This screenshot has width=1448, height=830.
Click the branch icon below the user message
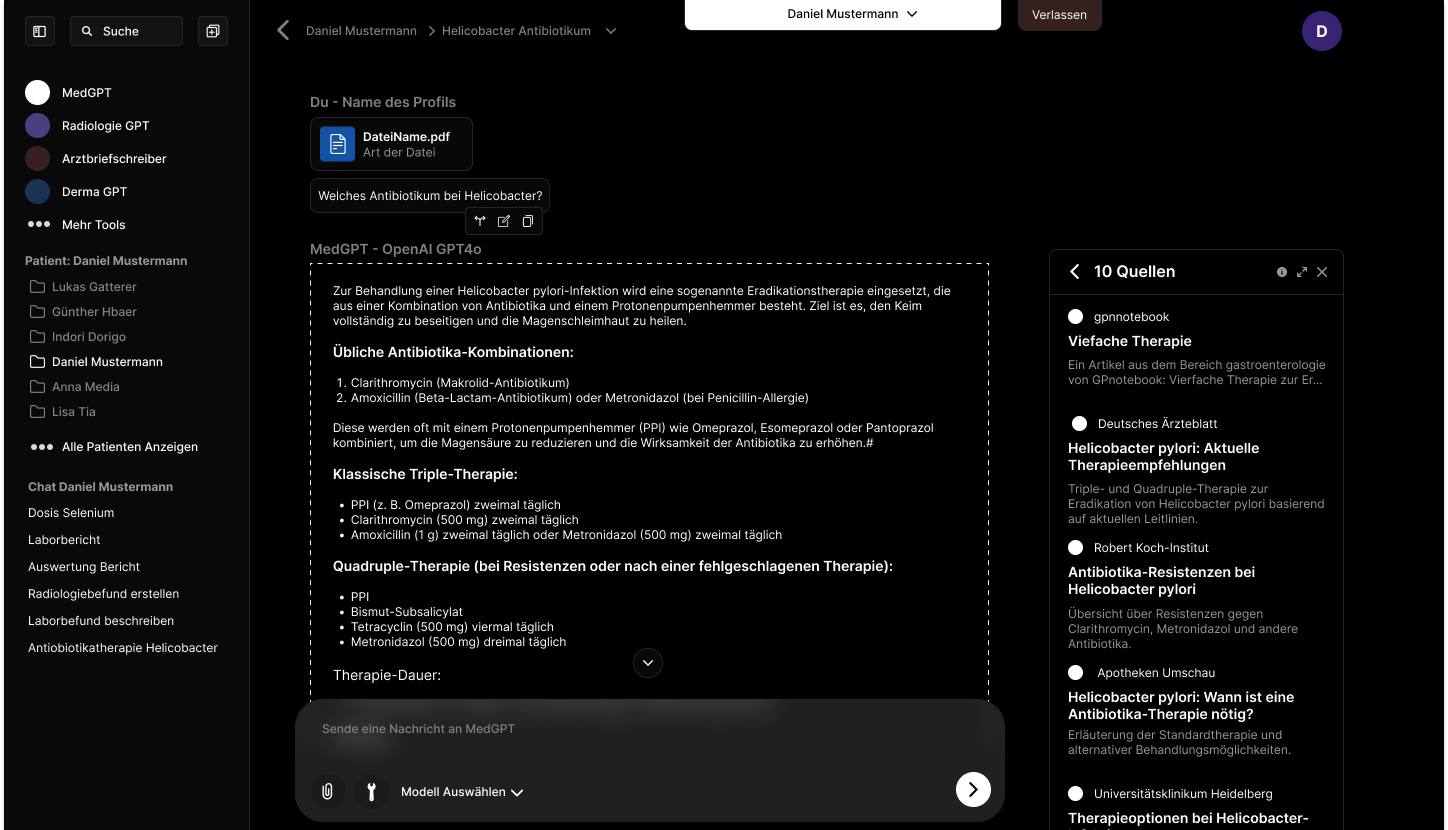pyautogui.click(x=480, y=221)
